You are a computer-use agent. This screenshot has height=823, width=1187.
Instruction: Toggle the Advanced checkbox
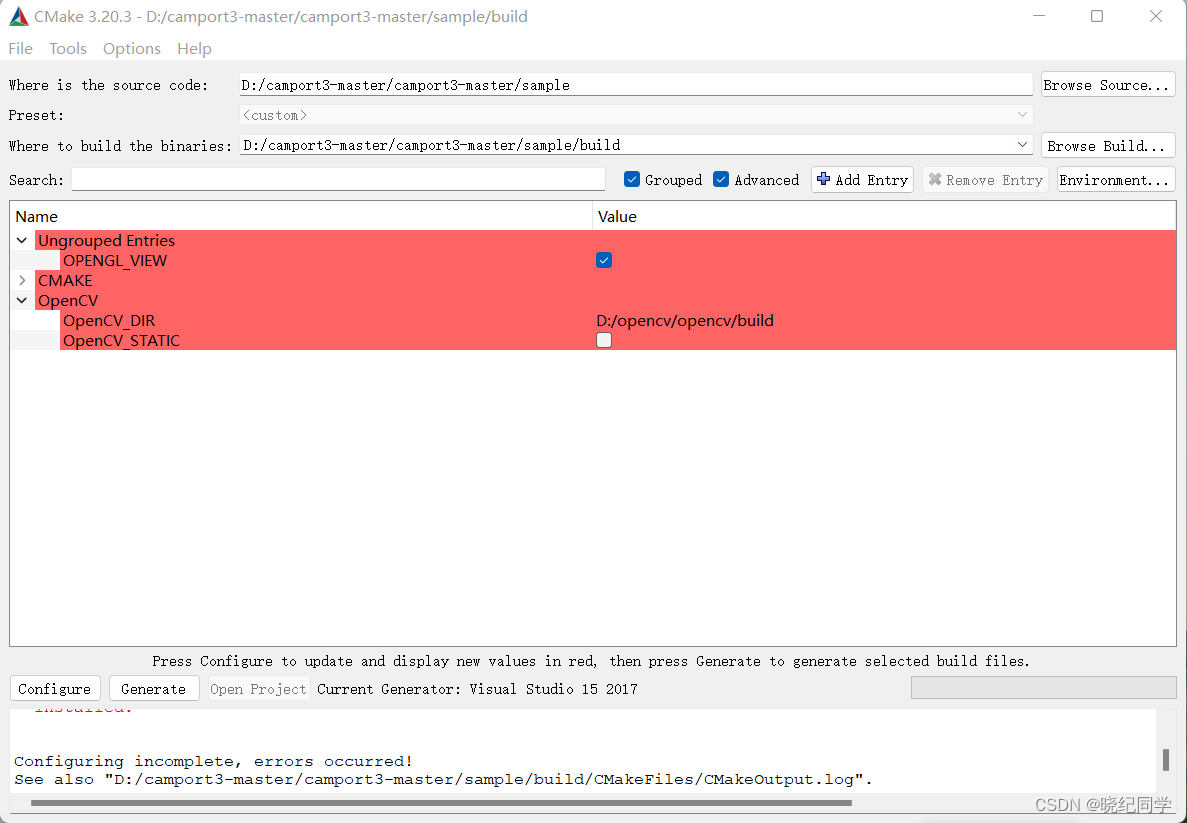tap(721, 179)
